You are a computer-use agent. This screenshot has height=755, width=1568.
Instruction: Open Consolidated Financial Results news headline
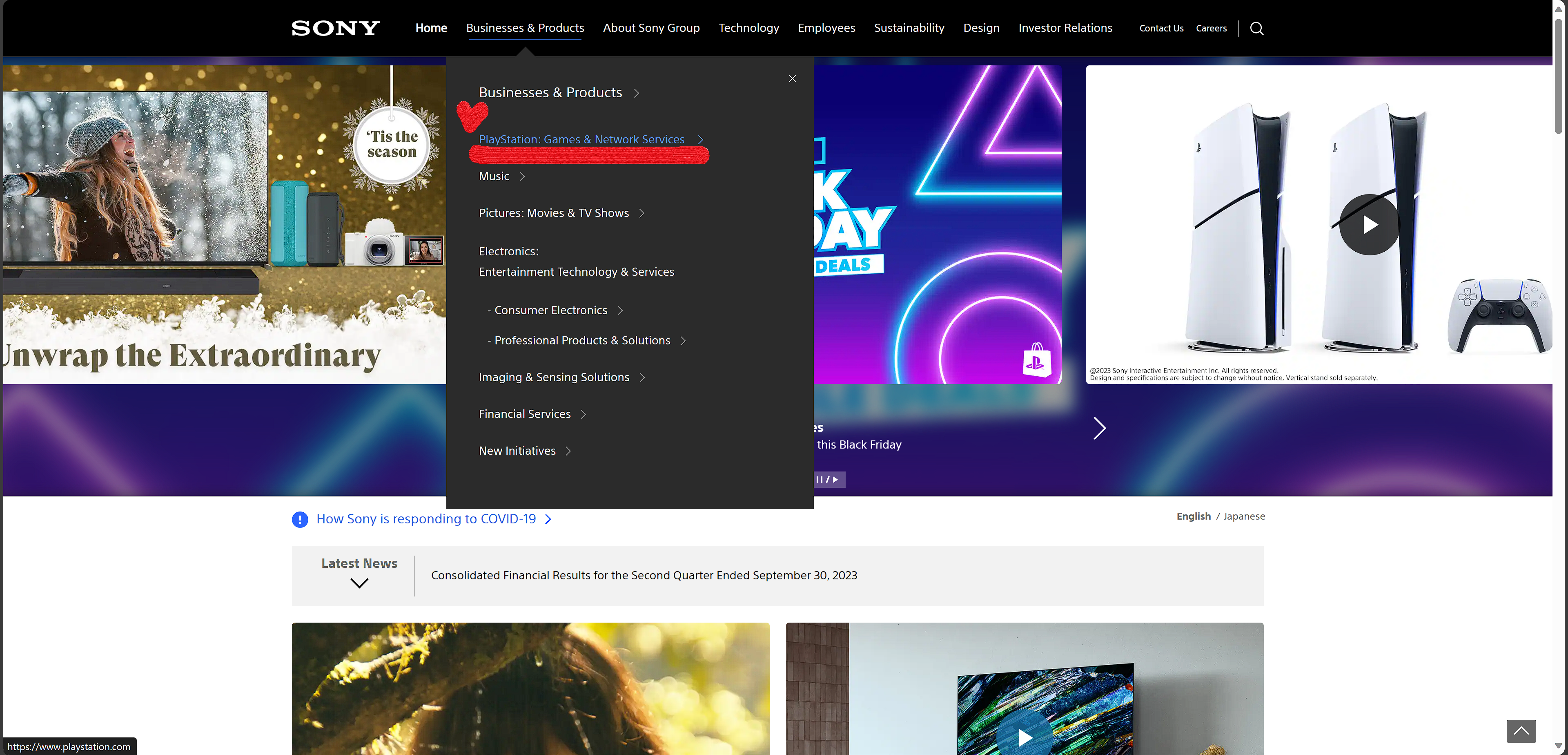644,575
